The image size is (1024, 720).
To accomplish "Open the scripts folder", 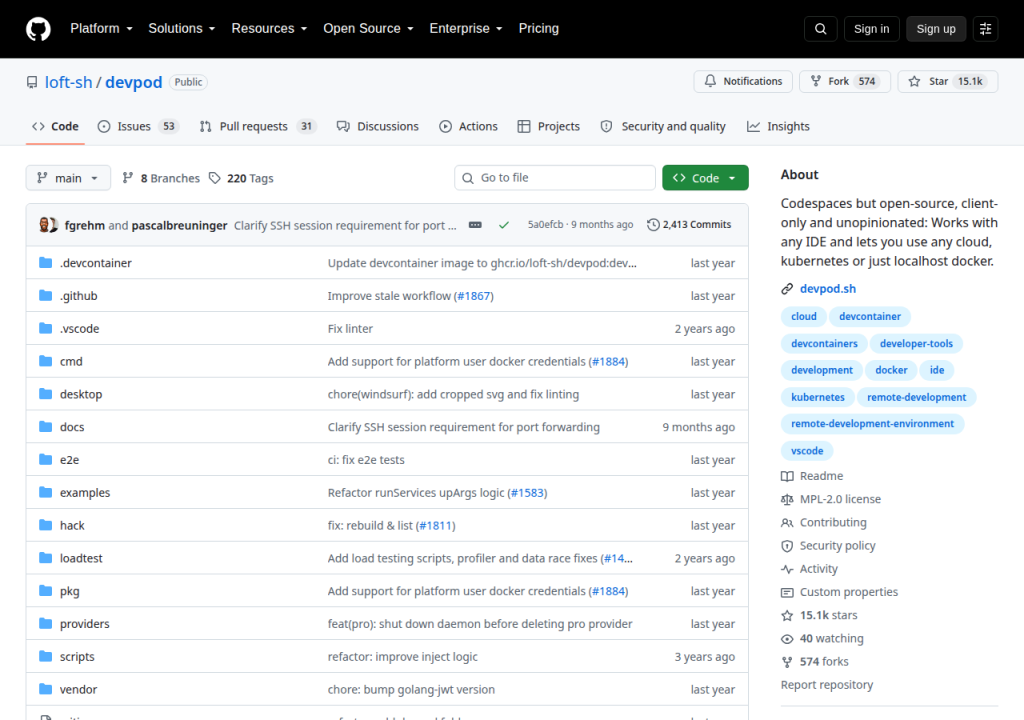I will pos(77,657).
